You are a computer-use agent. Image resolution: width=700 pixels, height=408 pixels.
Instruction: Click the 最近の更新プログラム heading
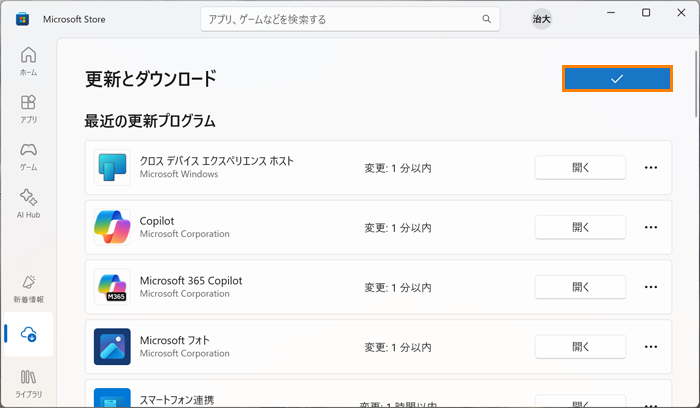point(150,121)
